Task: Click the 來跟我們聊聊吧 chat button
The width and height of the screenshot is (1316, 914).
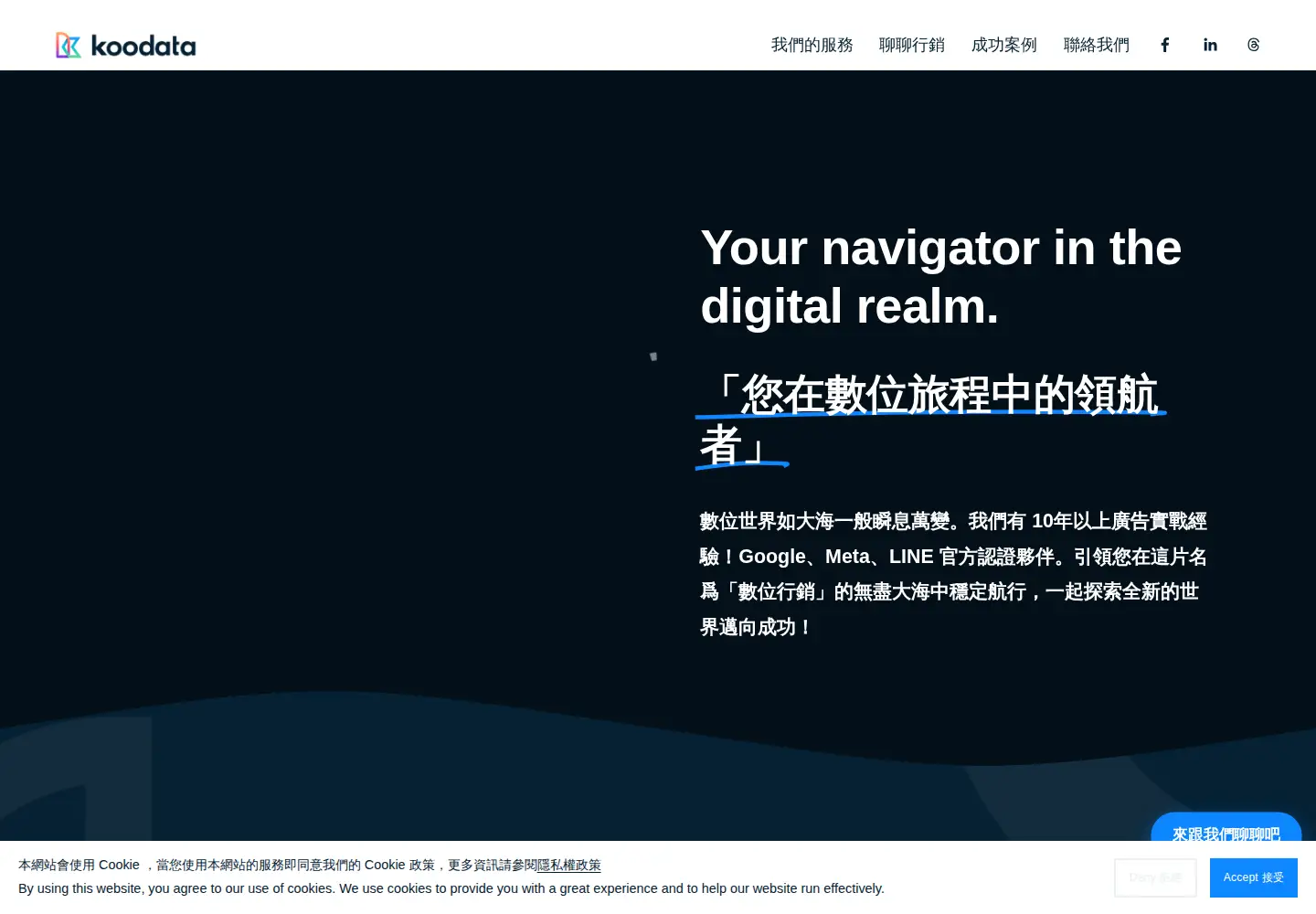Action: coord(1226,828)
